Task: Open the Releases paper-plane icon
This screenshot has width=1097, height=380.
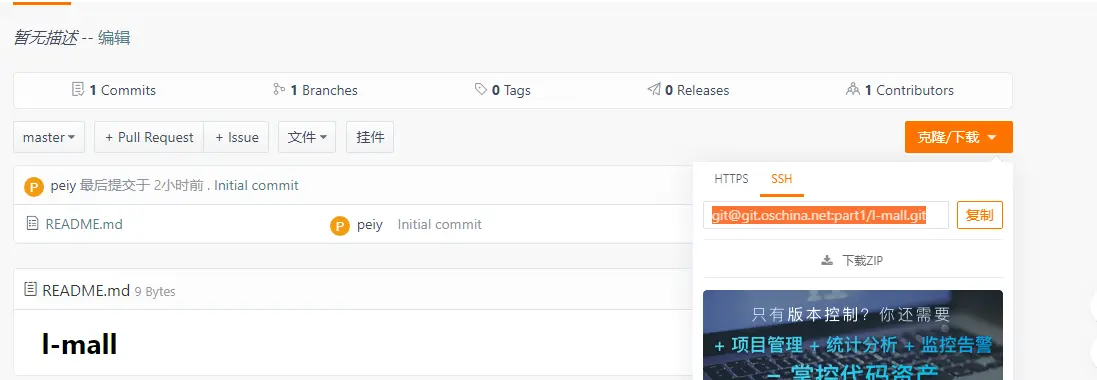Action: coord(654,90)
